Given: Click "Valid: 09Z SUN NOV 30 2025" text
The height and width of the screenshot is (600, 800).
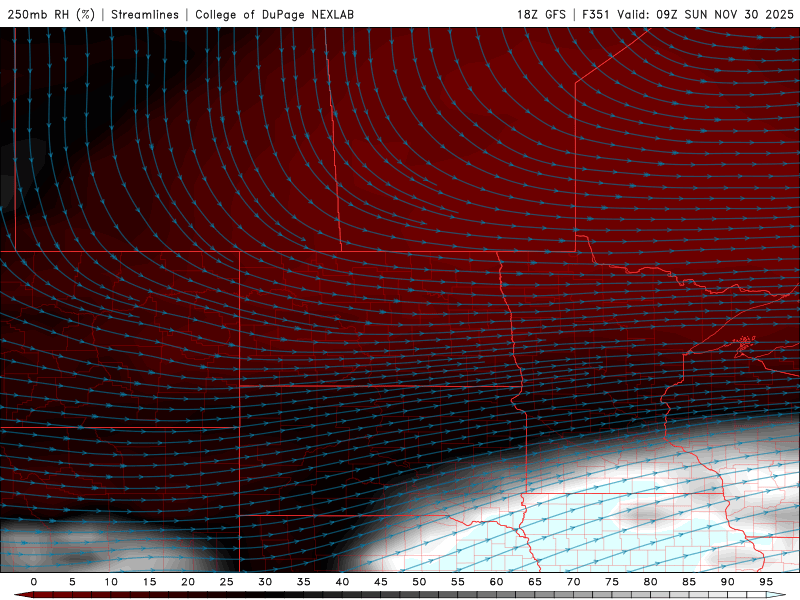Looking at the screenshot, I should (x=706, y=14).
